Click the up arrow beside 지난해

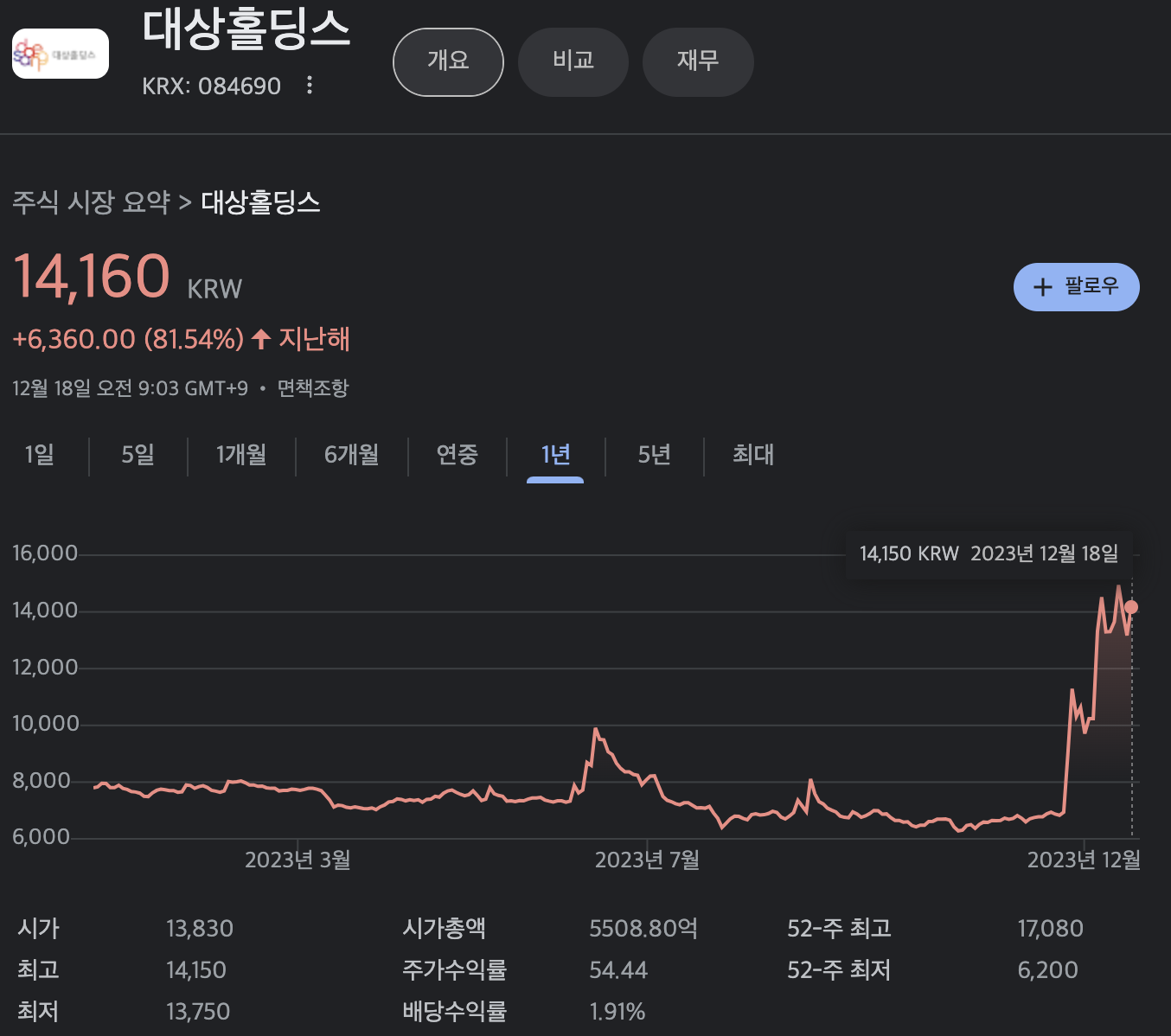coord(261,339)
